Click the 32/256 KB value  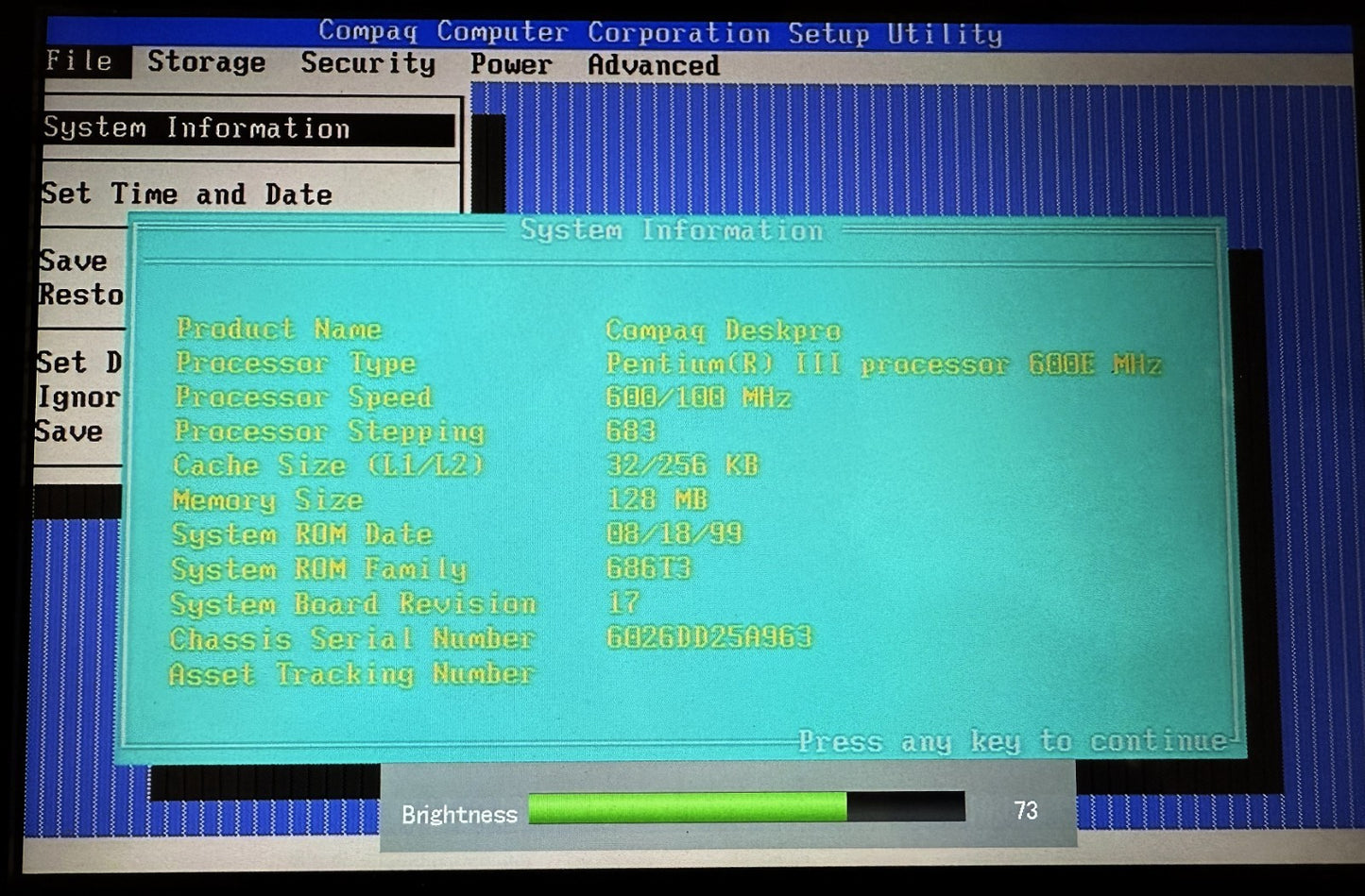pos(682,465)
